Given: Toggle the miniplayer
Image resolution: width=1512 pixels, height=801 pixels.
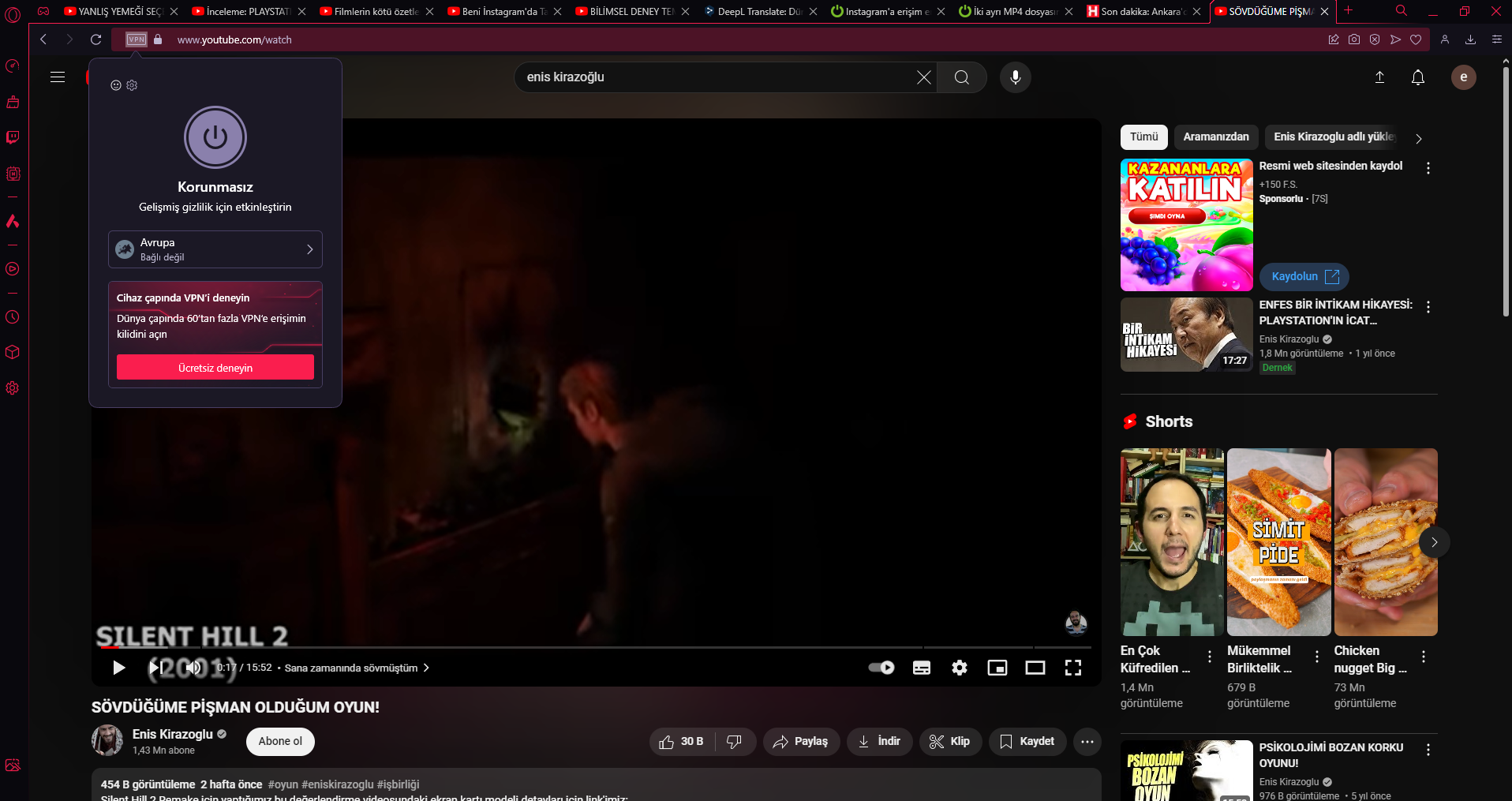Looking at the screenshot, I should pyautogui.click(x=997, y=668).
